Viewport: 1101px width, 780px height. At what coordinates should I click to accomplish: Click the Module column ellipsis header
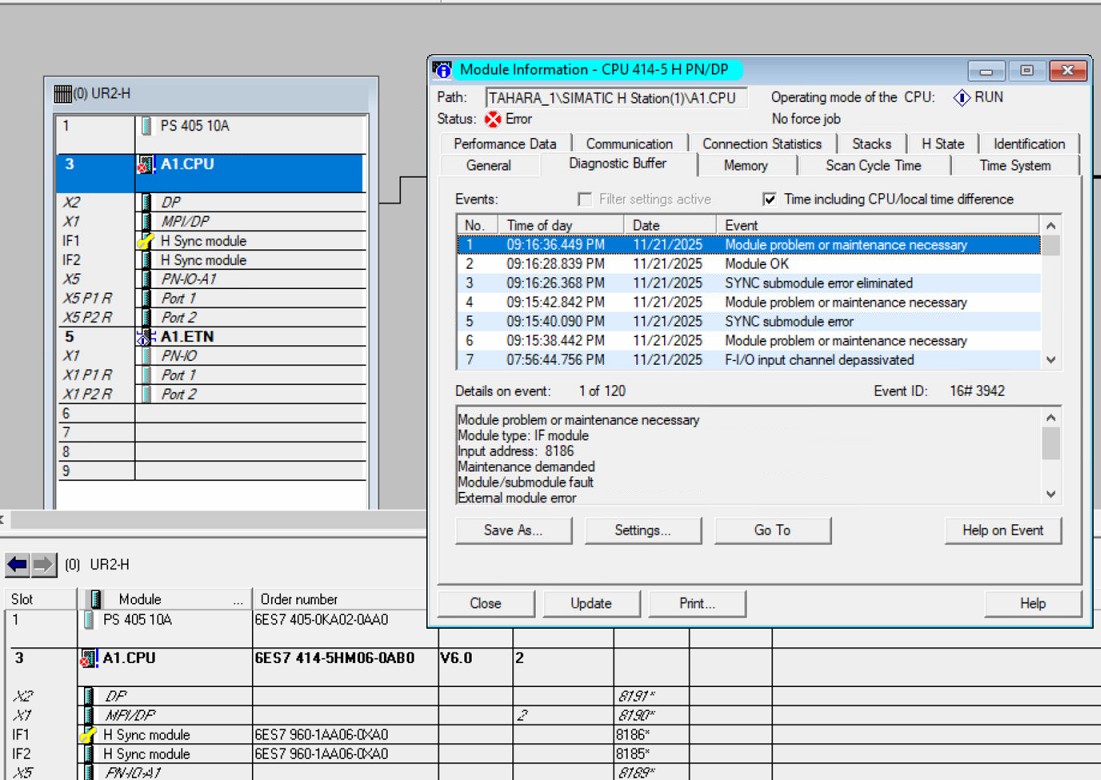point(237,600)
